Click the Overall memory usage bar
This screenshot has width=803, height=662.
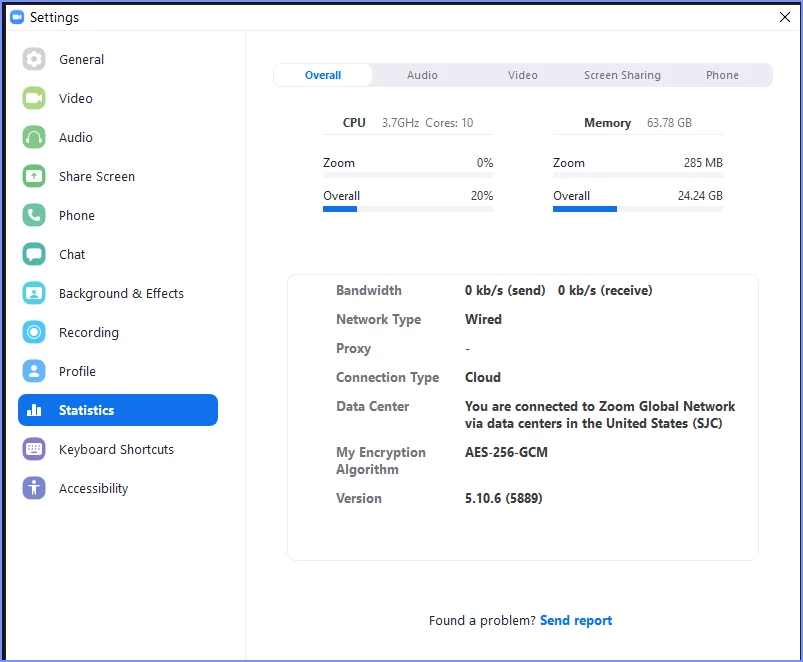(638, 209)
